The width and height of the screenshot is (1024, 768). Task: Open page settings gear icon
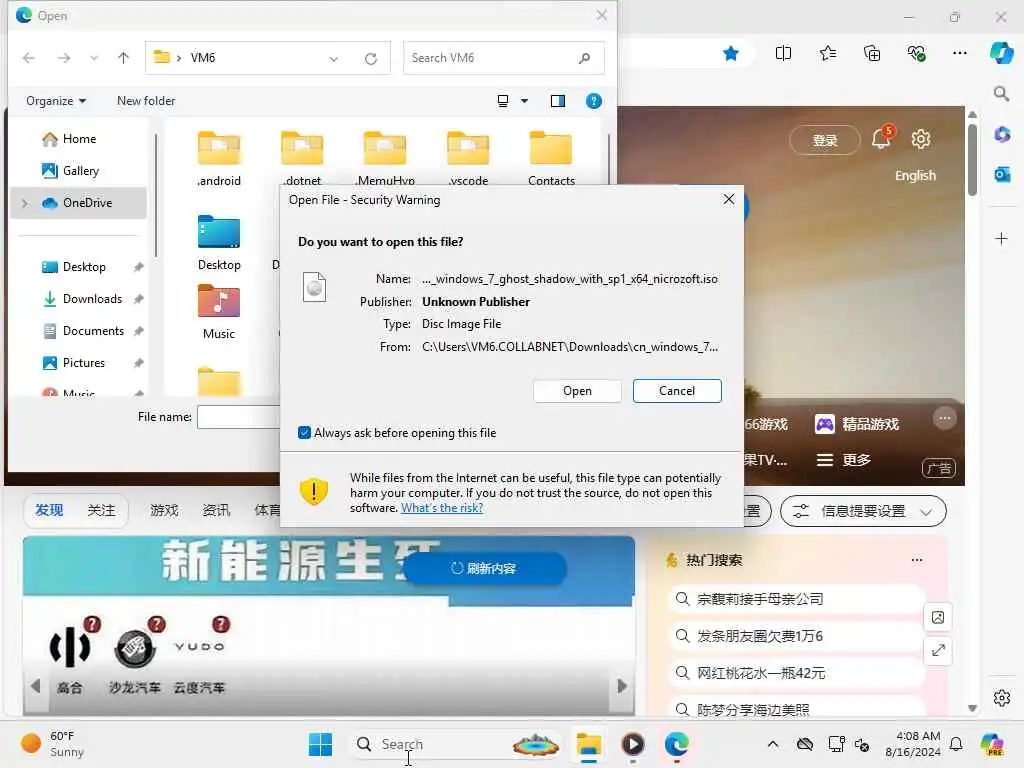point(921,139)
